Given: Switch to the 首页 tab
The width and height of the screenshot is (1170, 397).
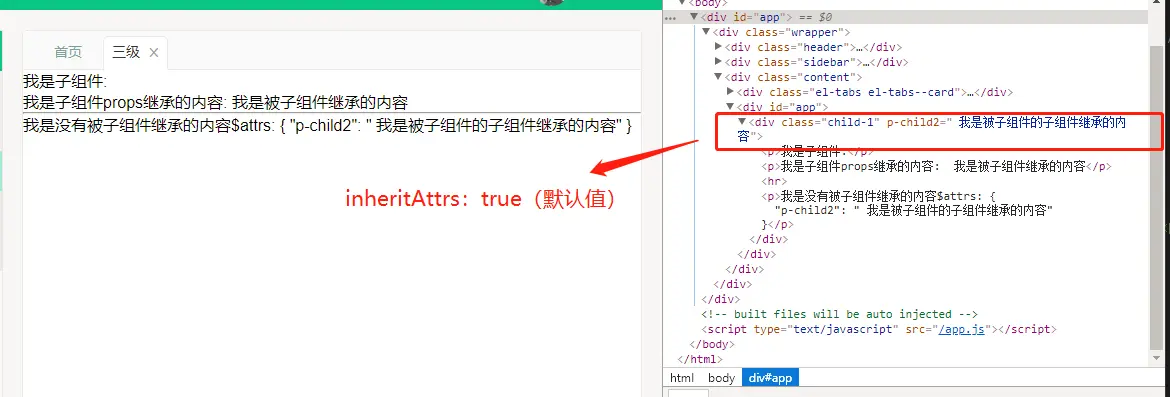Looking at the screenshot, I should (x=68, y=52).
